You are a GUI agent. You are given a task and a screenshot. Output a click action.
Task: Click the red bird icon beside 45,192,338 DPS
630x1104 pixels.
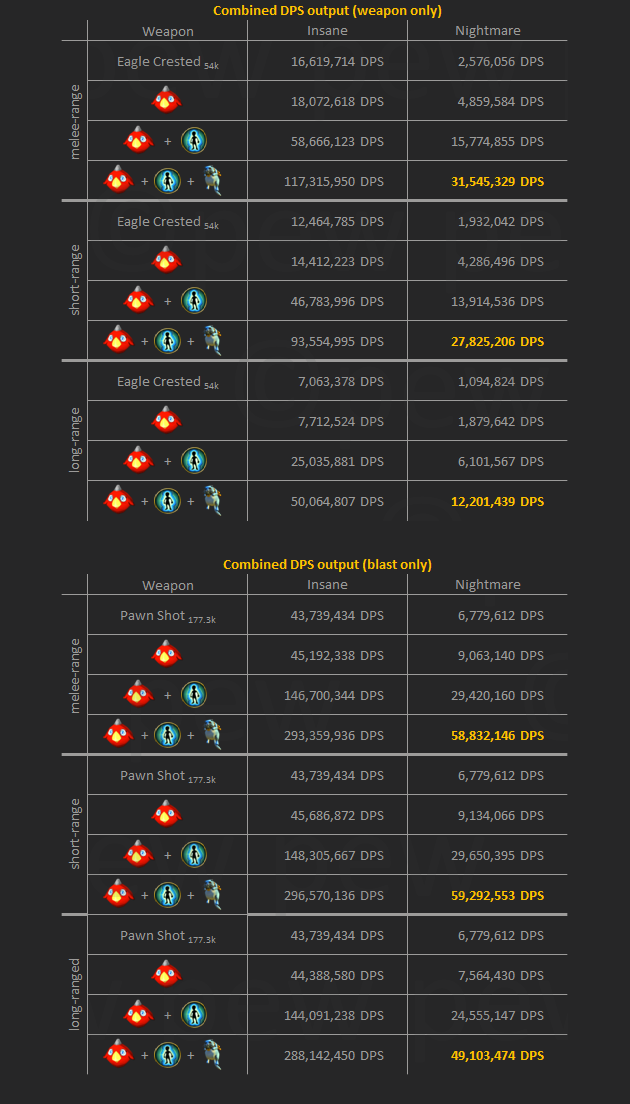click(166, 655)
